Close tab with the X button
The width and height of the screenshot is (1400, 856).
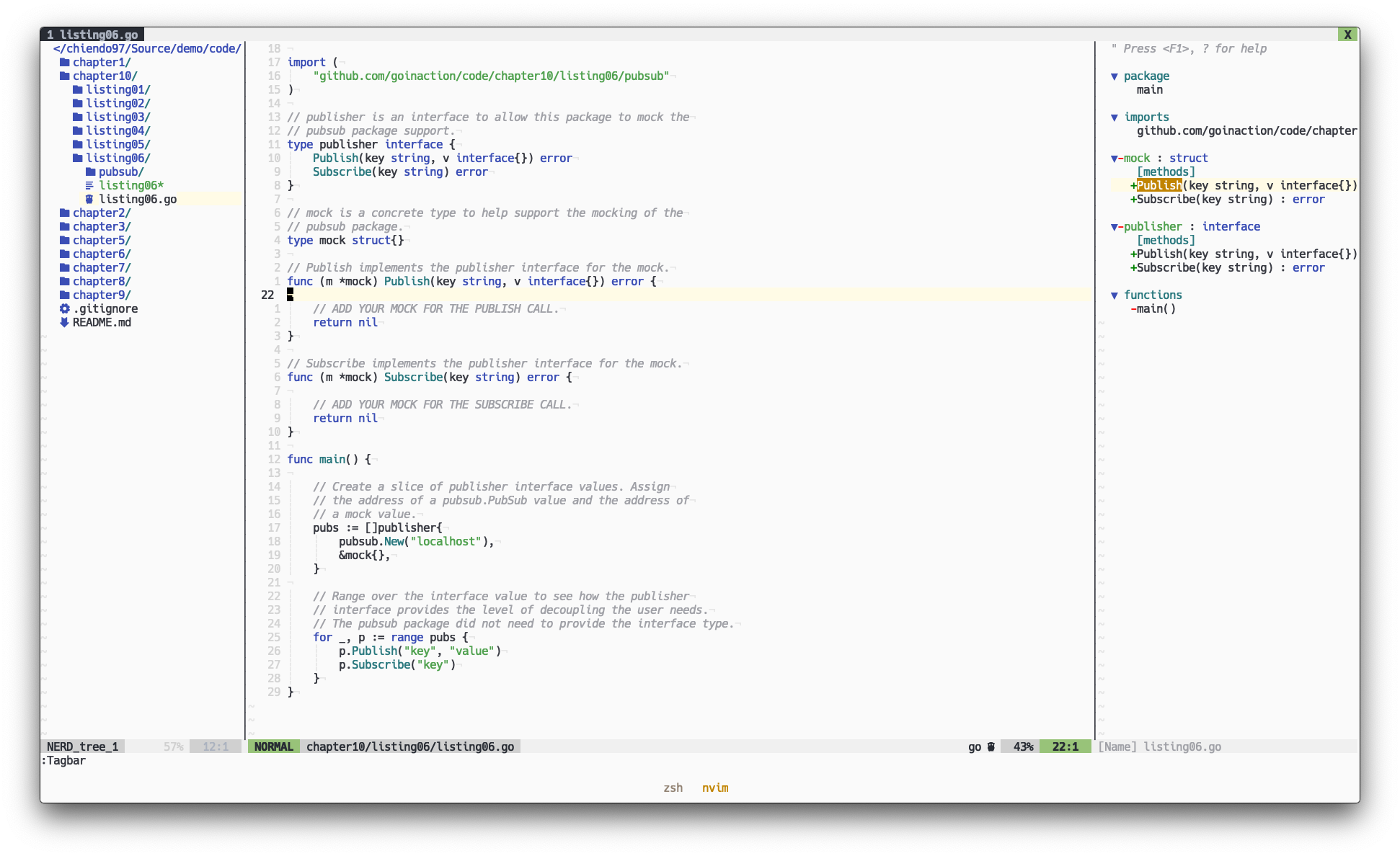click(1347, 35)
